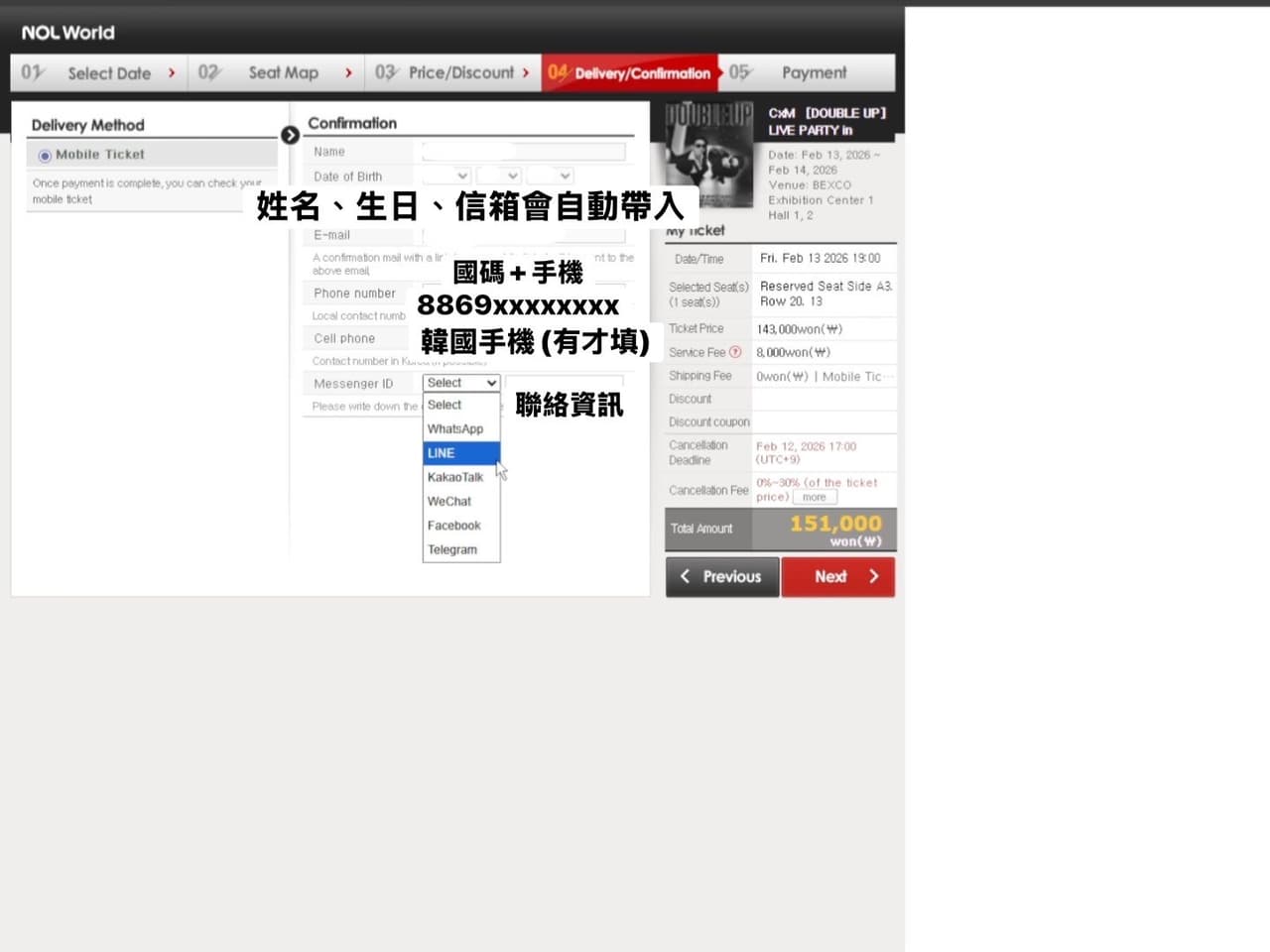Click the 8,000won service fee value
1270x952 pixels.
click(x=794, y=352)
